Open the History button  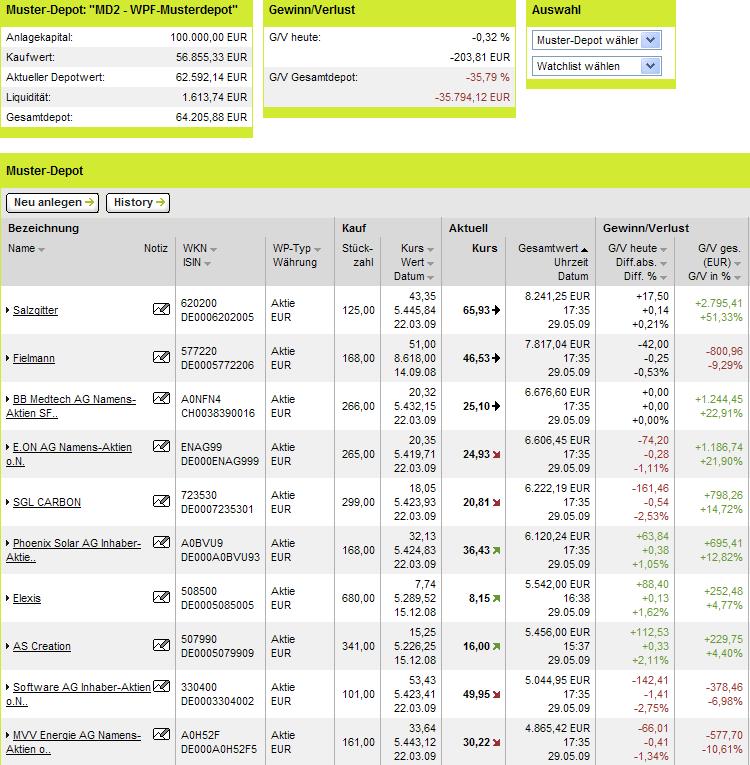138,202
